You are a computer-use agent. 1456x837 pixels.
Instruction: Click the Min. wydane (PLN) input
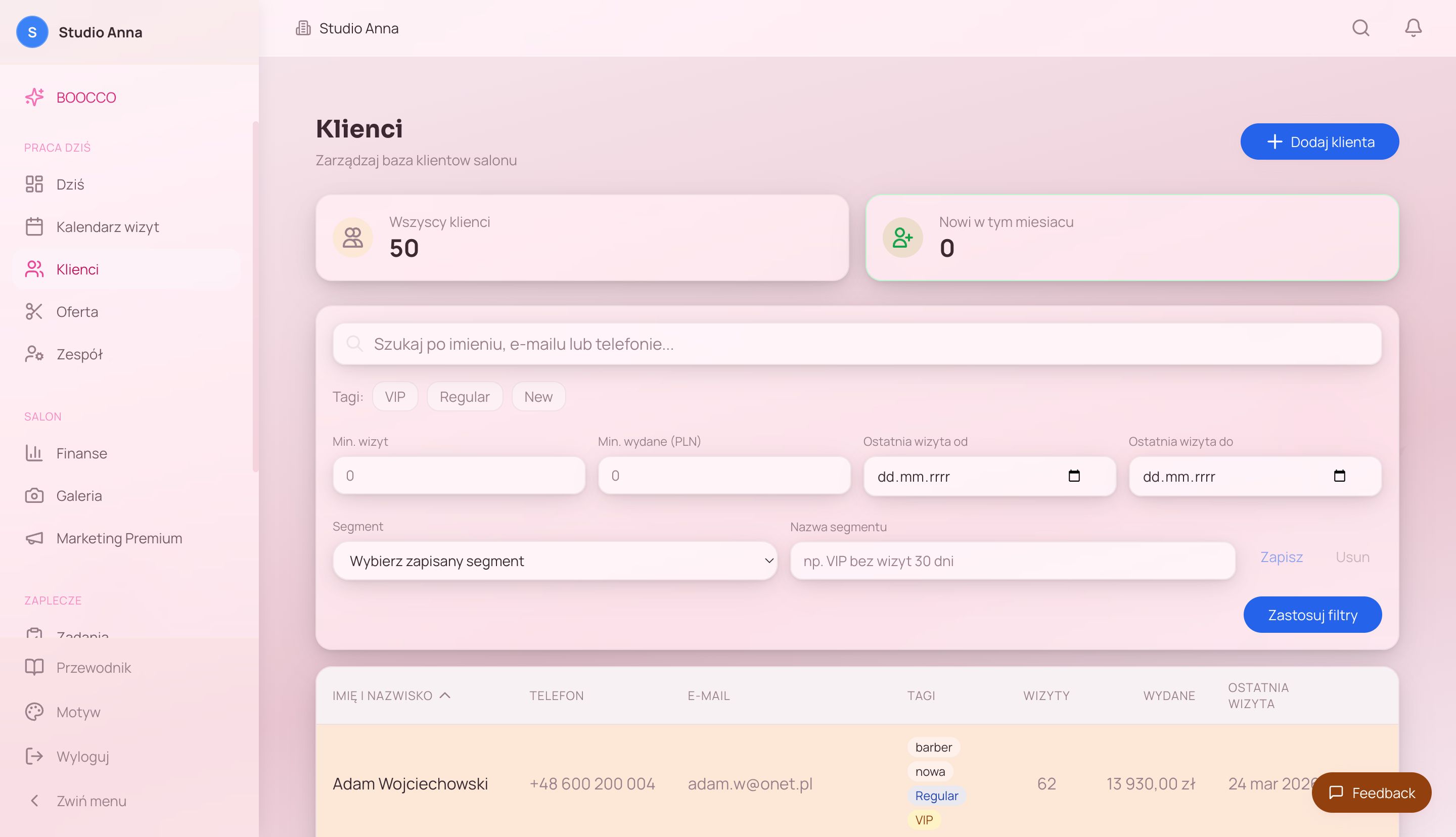tap(724, 476)
